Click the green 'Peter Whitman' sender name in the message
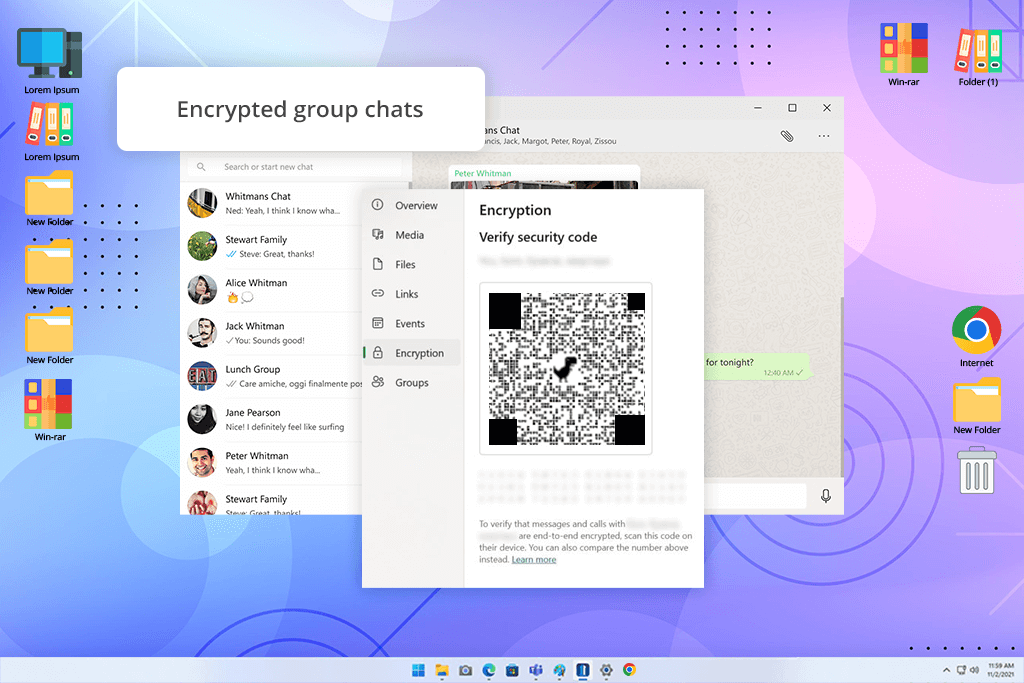Screen dimensions: 1024x683 click(x=483, y=173)
